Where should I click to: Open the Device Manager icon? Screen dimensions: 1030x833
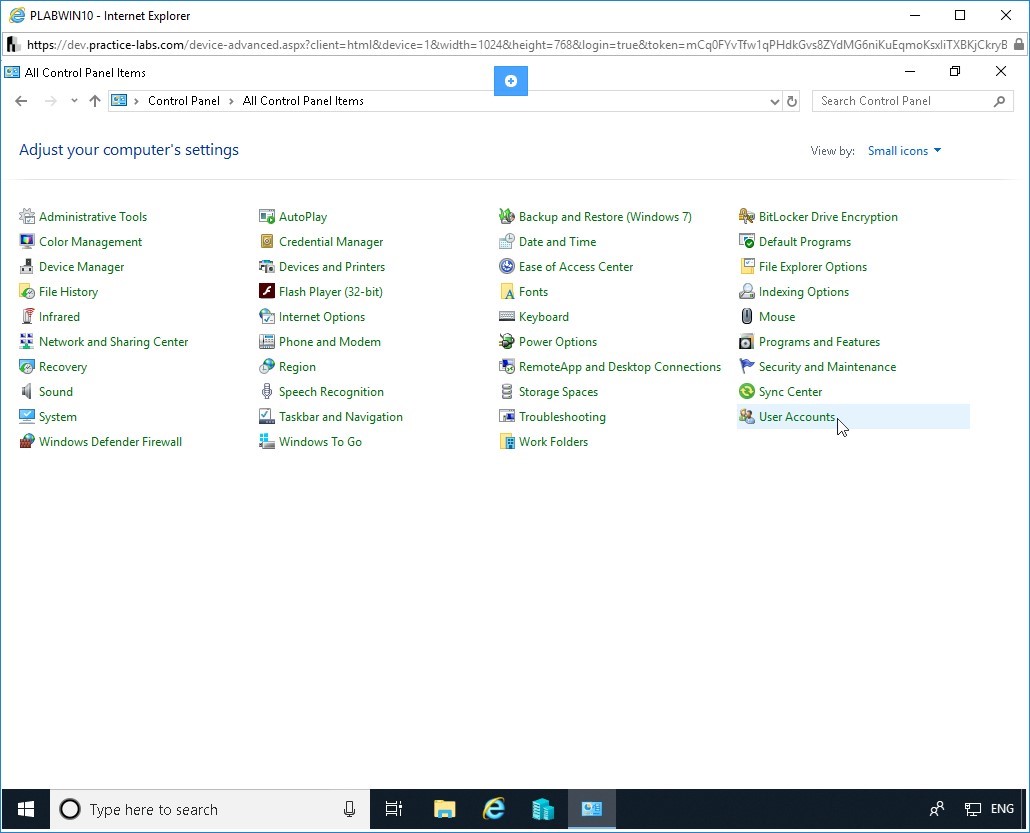click(27, 266)
